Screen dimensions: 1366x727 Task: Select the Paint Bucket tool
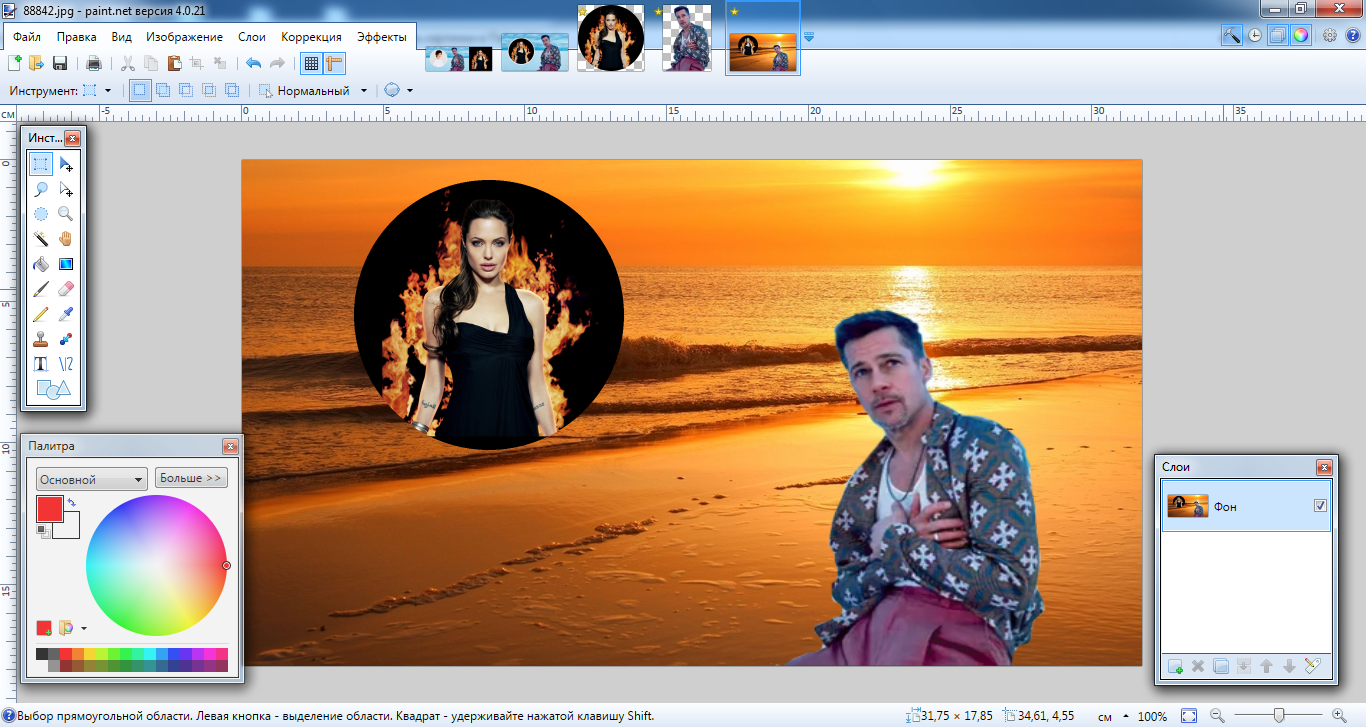41,264
